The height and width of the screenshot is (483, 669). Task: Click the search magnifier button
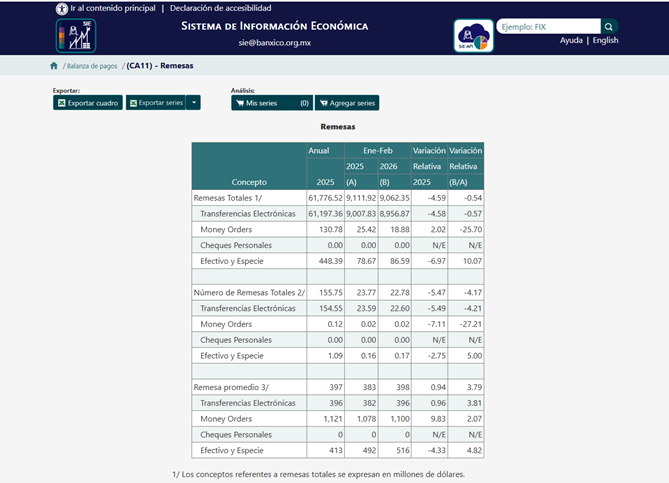coord(609,26)
